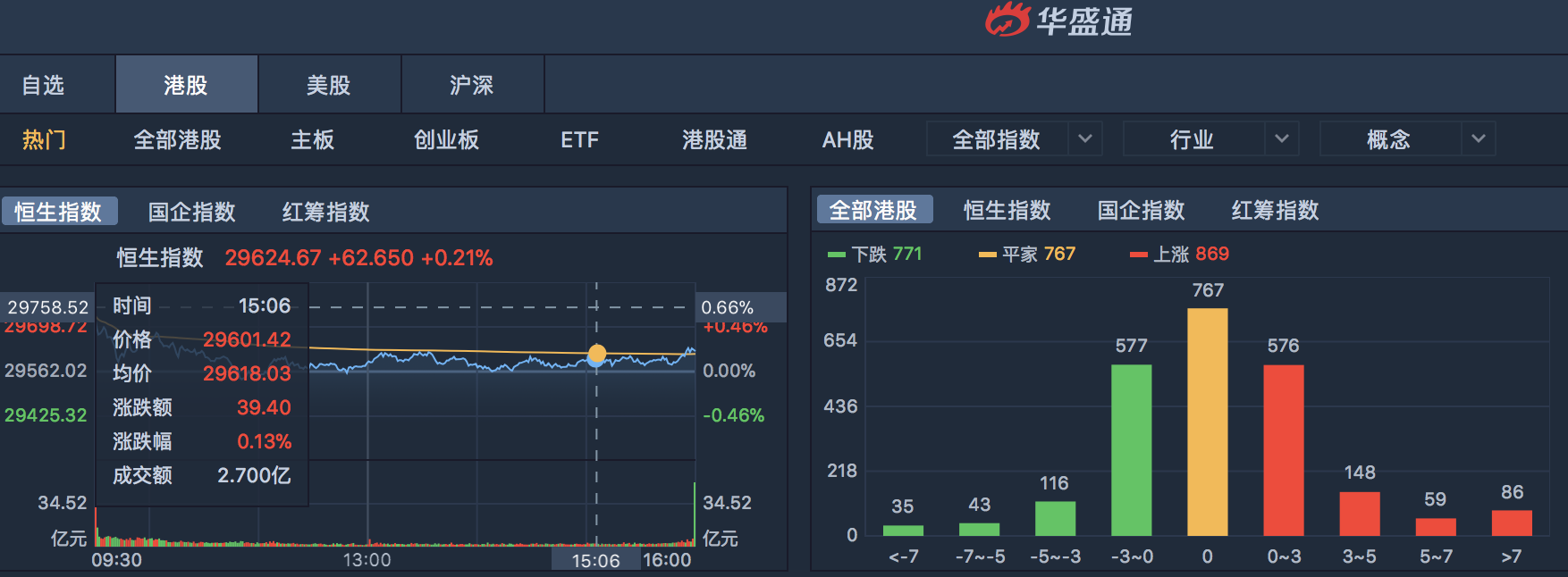Image resolution: width=1568 pixels, height=577 pixels.
Task: Click the yellow bar labeled 767
Action: [x=1207, y=422]
